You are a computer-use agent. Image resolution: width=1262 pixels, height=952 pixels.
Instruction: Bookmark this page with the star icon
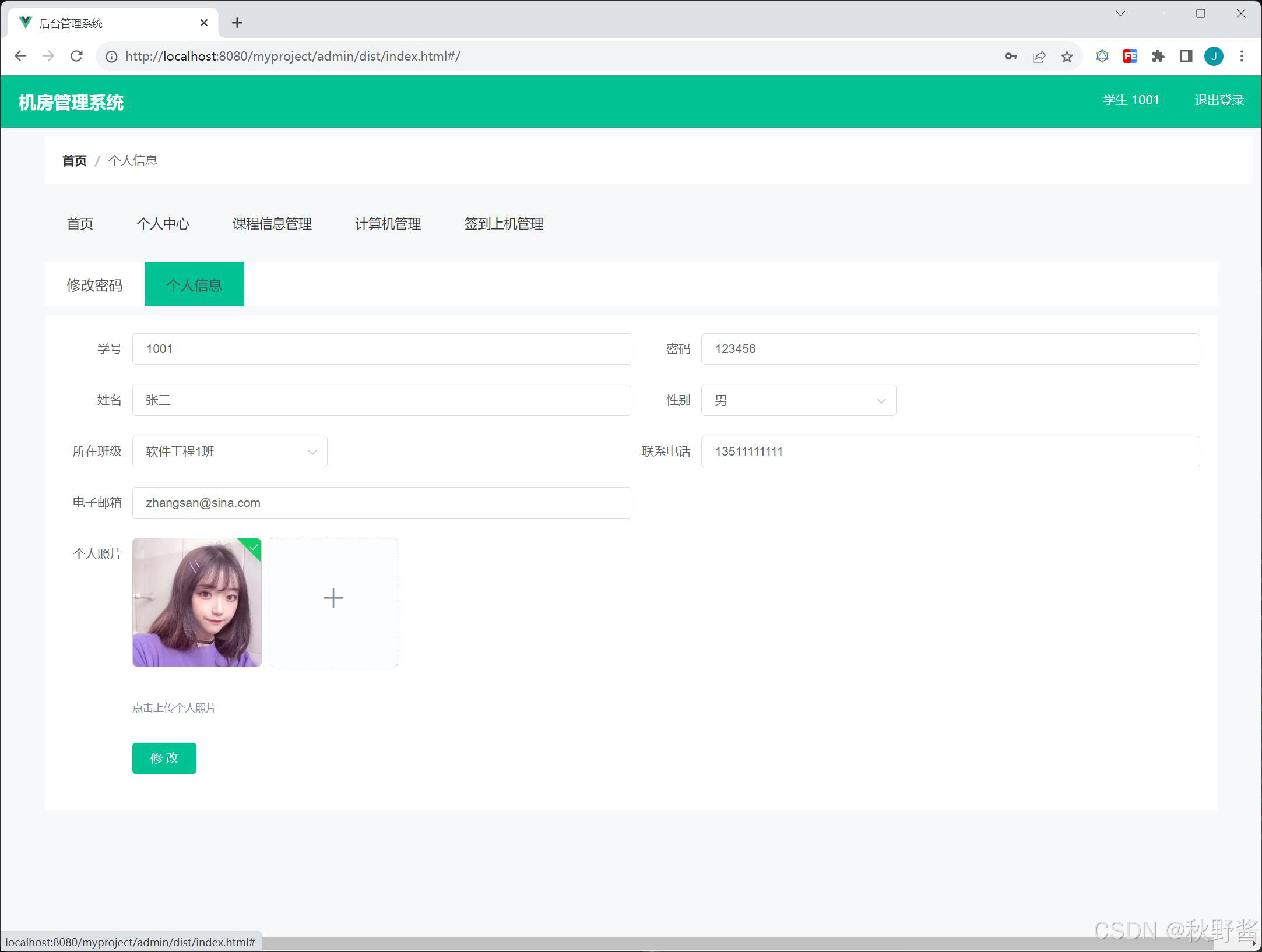coord(1067,57)
